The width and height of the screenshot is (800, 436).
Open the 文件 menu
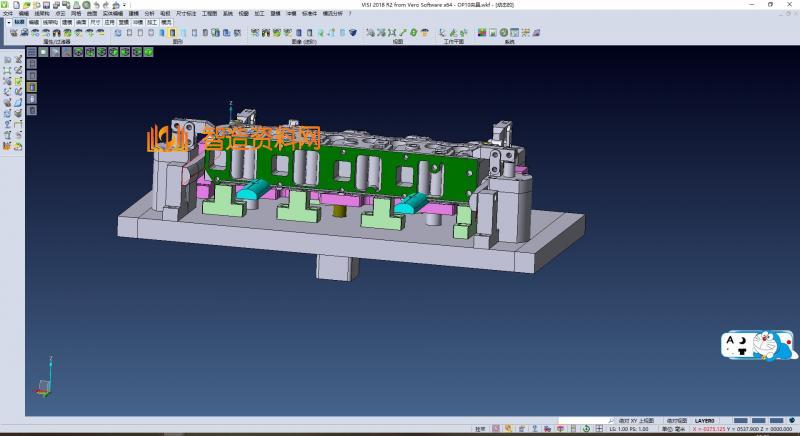[x=8, y=13]
